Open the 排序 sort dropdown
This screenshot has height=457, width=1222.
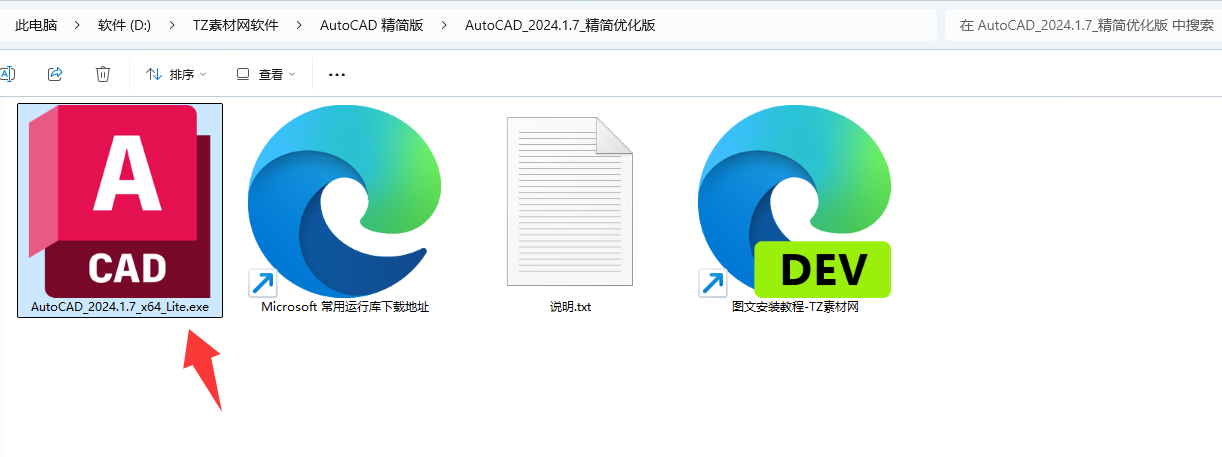coord(176,74)
